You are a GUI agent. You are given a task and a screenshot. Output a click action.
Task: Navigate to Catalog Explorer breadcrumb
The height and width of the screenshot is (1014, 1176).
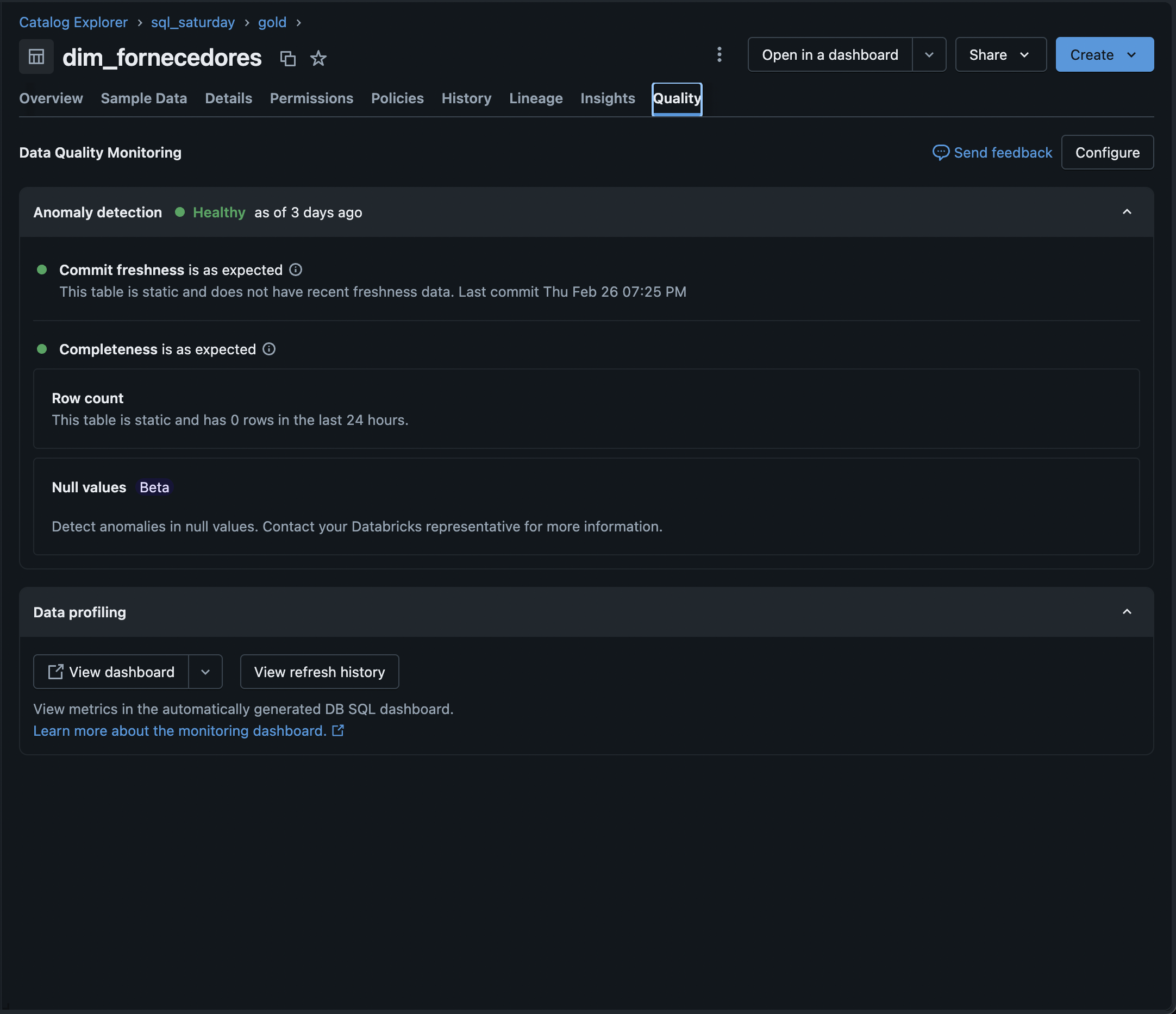click(73, 22)
